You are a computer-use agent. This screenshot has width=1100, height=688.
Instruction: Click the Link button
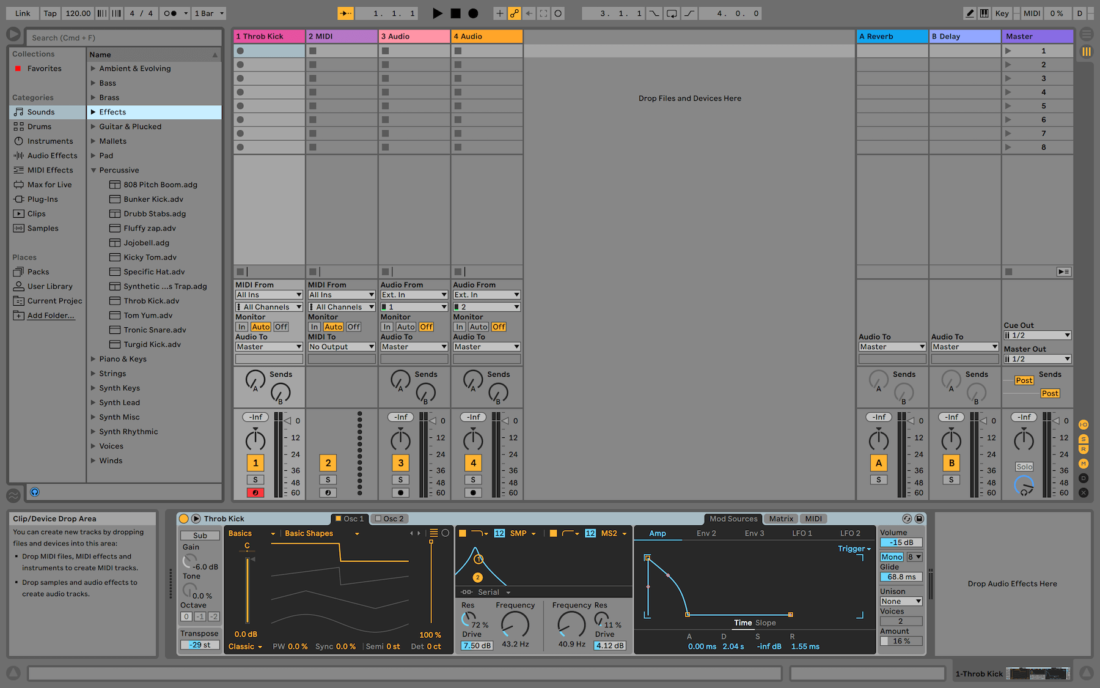pyautogui.click(x=22, y=13)
